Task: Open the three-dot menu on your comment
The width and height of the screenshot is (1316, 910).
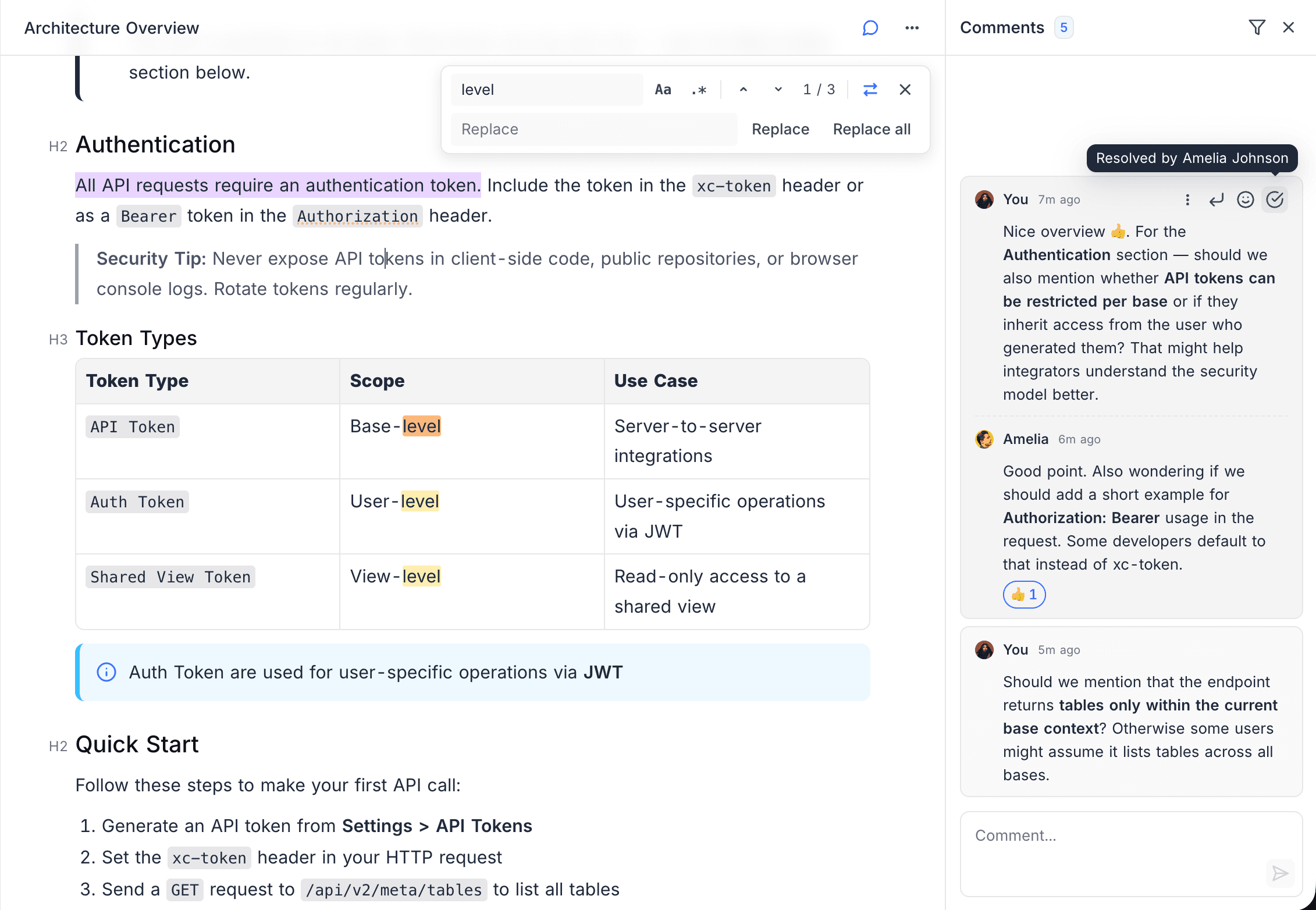Action: (1187, 200)
